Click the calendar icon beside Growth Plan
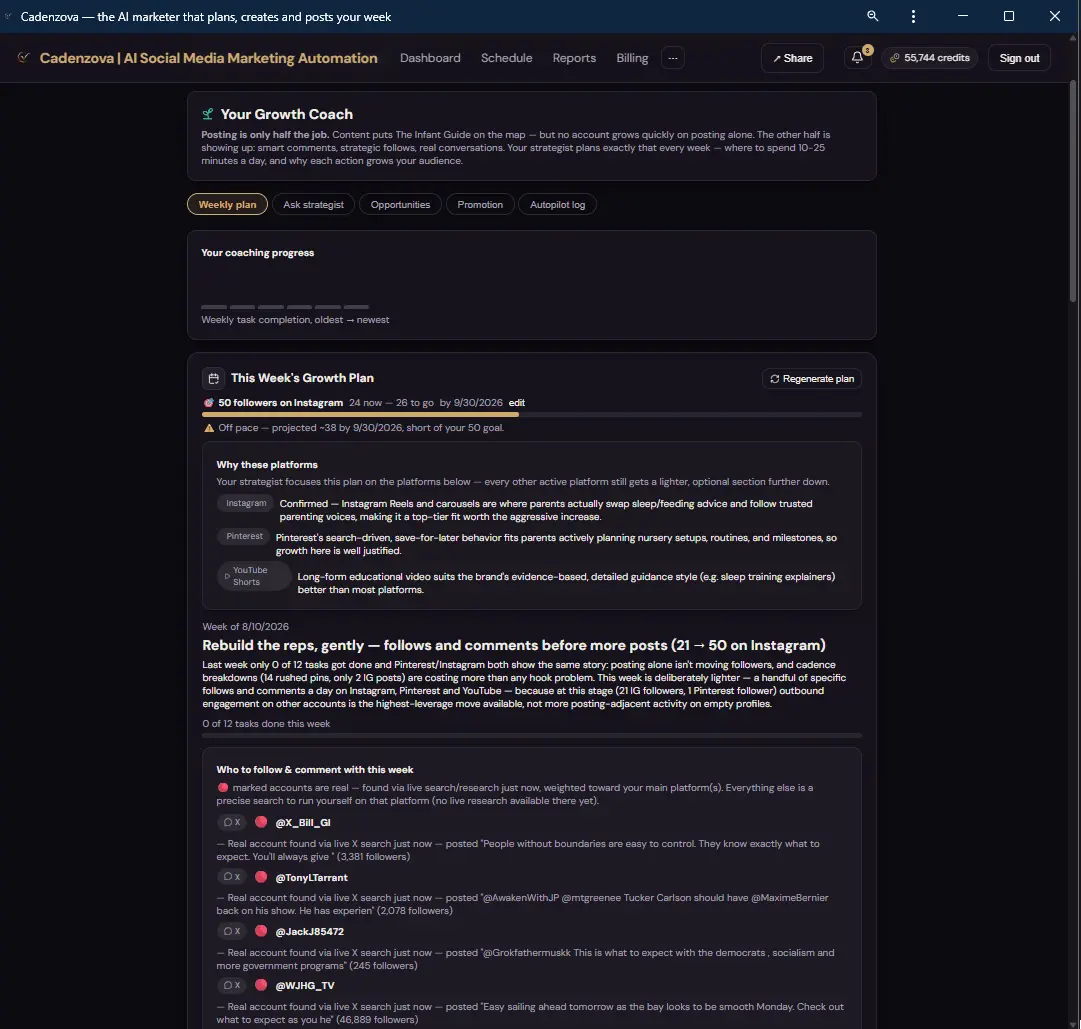 (x=214, y=378)
